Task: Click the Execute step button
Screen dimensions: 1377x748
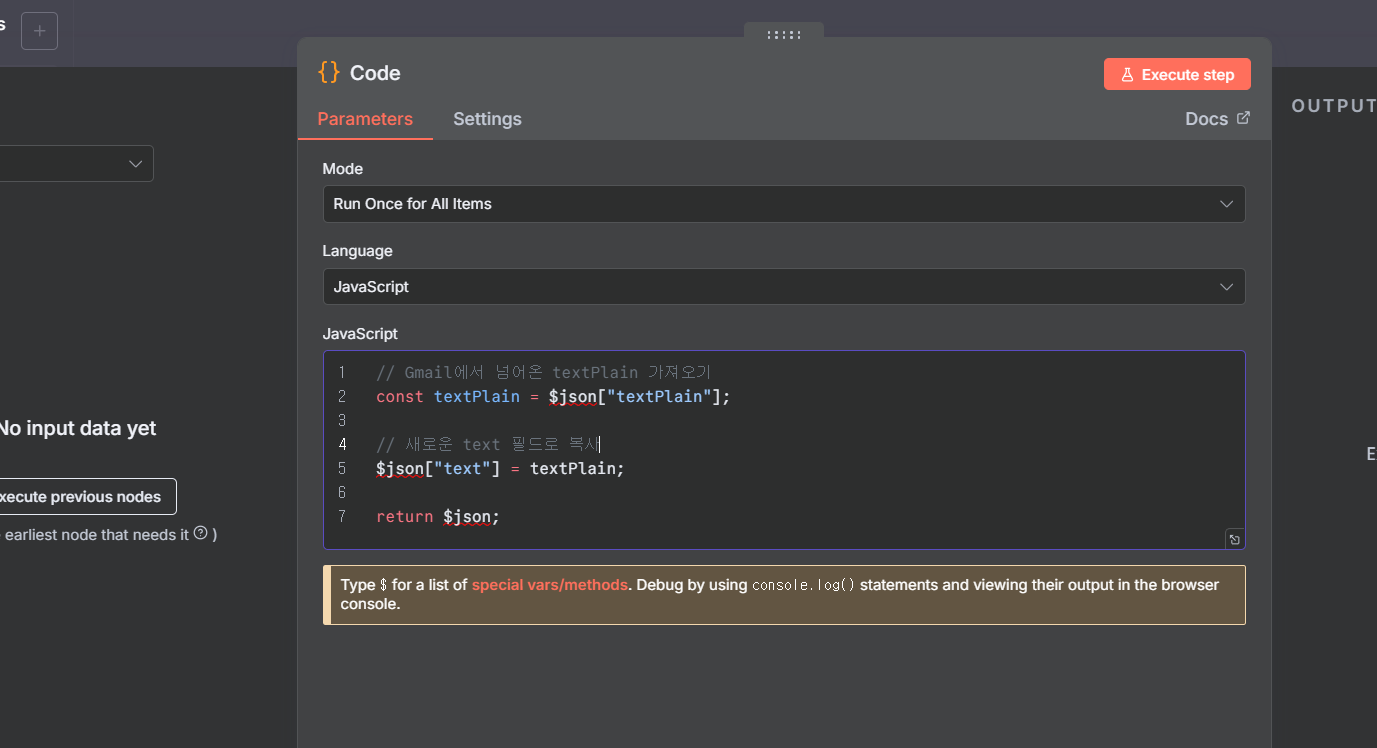Action: (1177, 74)
